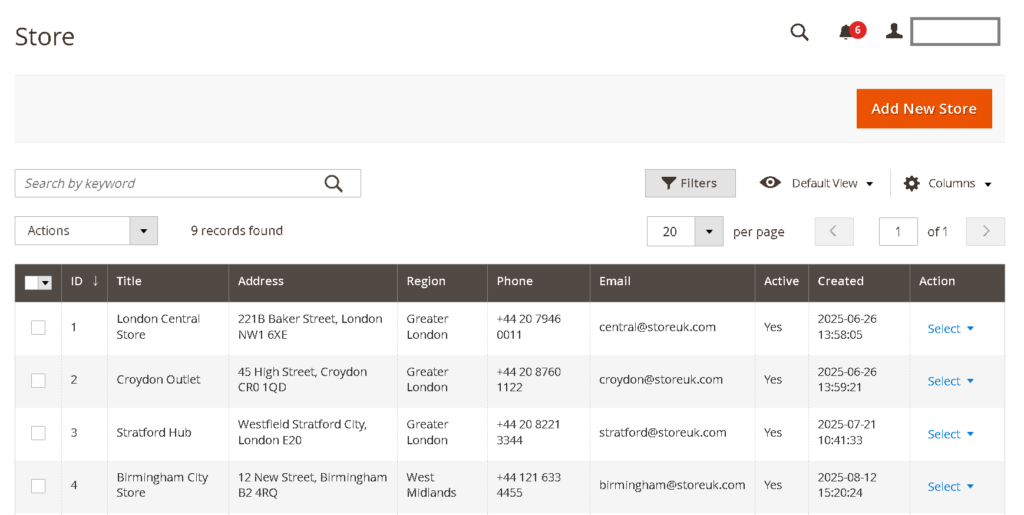Click the search magnifier icon in header
Screen dimensions: 1024x515
[799, 32]
